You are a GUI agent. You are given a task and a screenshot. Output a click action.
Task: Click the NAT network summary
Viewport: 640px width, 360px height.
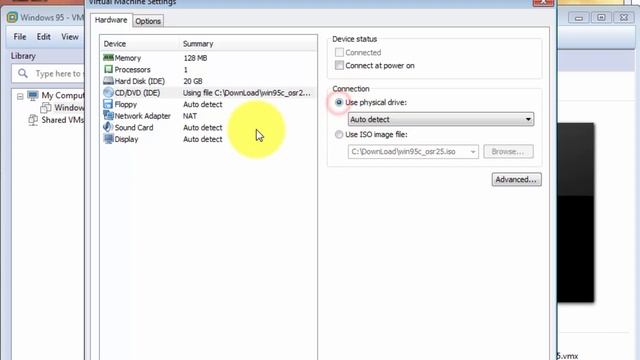click(x=190, y=116)
